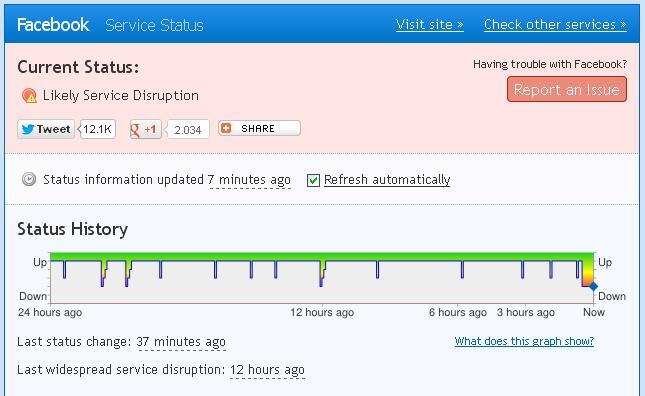Open the Visit site link
This screenshot has height=396, width=645.
[x=429, y=25]
